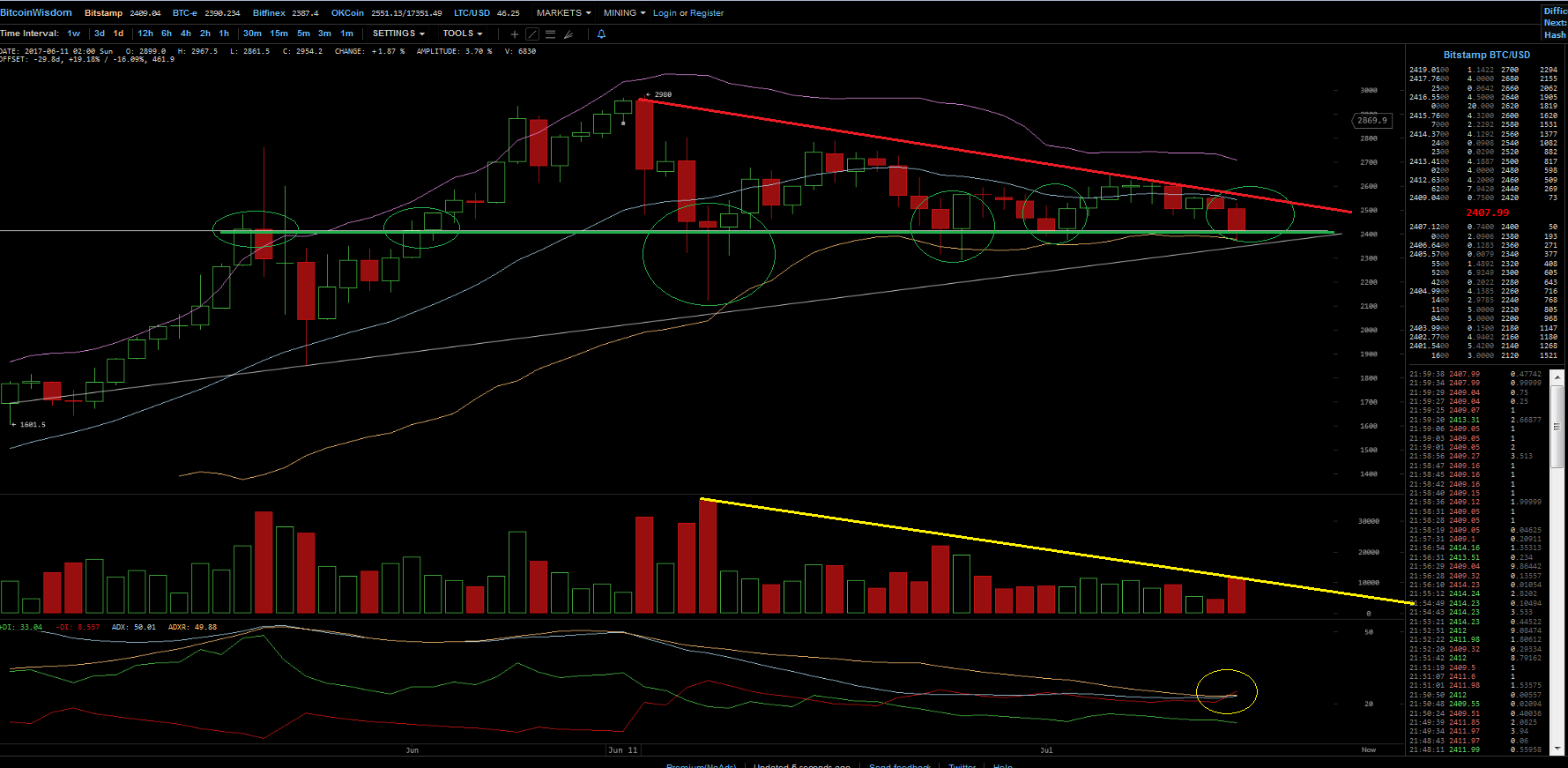Set time interval to 5m
This screenshot has height=768, width=1568.
pyautogui.click(x=303, y=34)
